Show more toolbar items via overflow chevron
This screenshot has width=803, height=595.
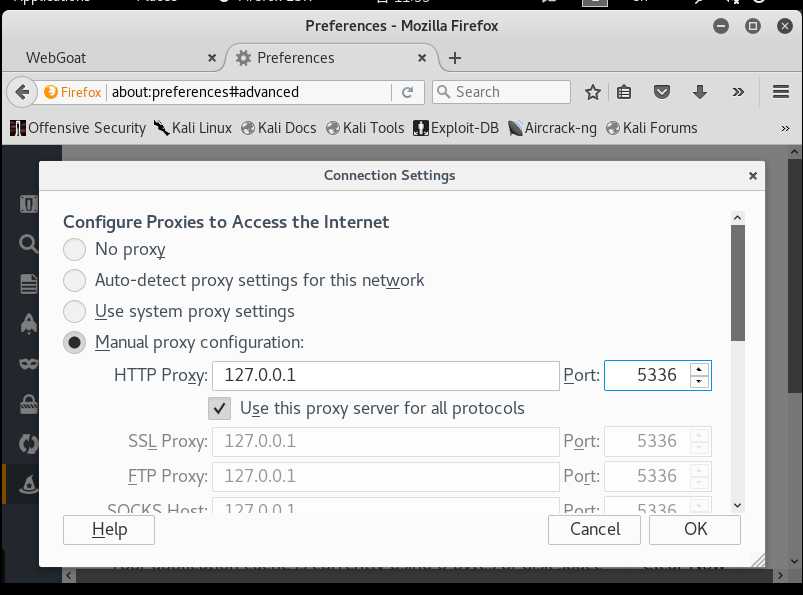coord(738,92)
